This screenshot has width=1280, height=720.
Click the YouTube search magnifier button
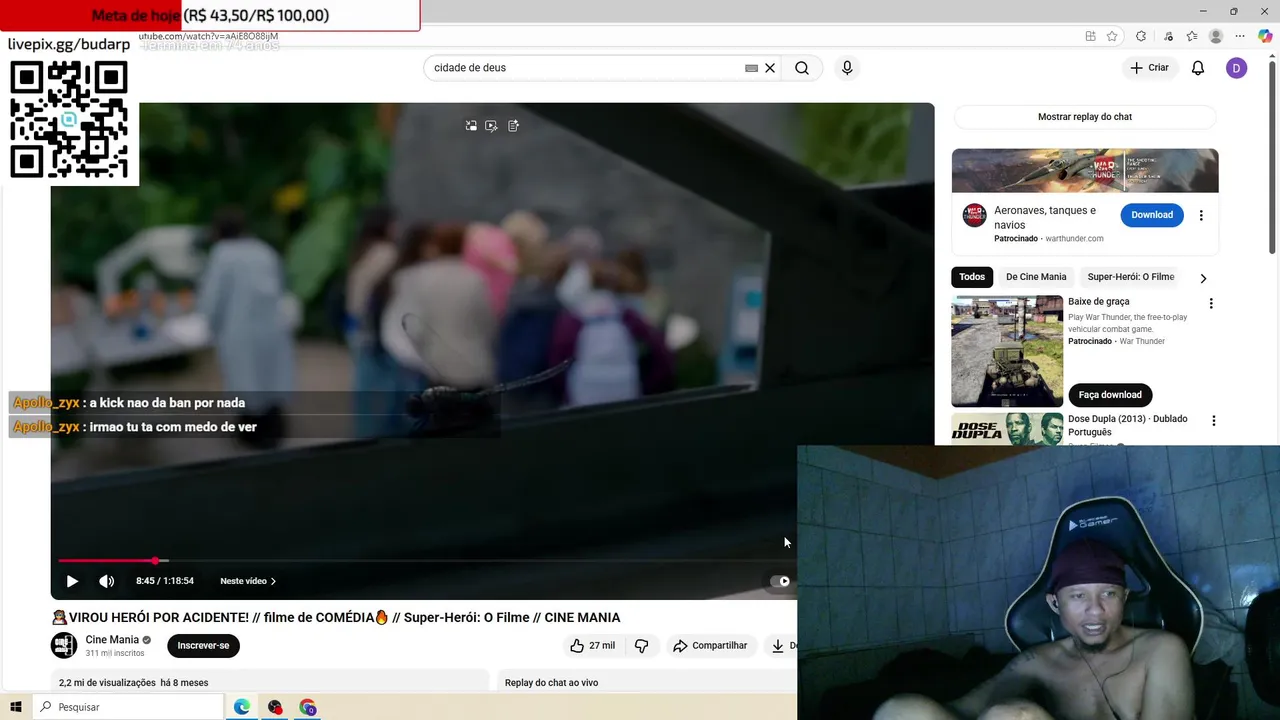[x=802, y=68]
